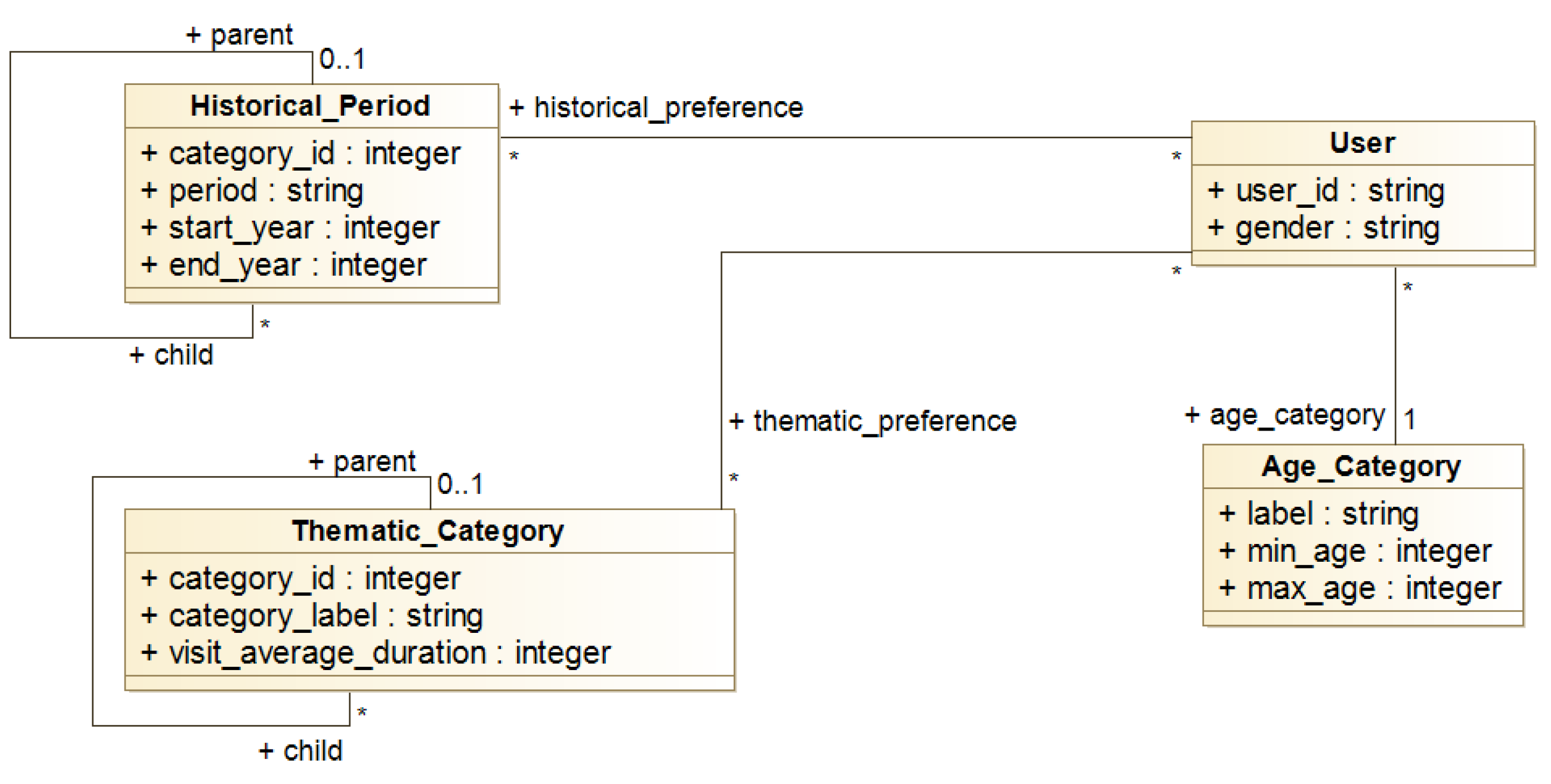The width and height of the screenshot is (1551, 784).
Task: Click the child label under Thematic_Category
Action: pyautogui.click(x=301, y=751)
